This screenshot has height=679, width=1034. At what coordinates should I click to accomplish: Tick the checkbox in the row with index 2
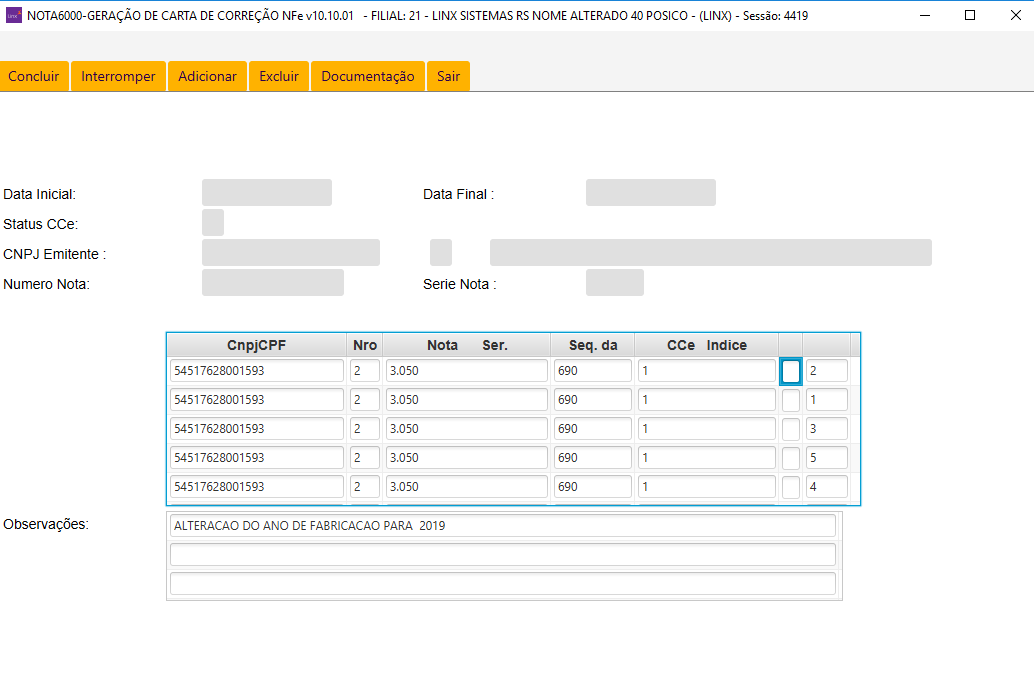coord(791,371)
